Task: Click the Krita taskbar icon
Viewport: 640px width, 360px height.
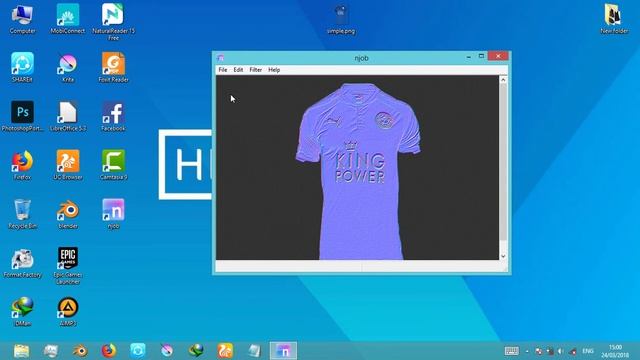Action: pos(167,351)
